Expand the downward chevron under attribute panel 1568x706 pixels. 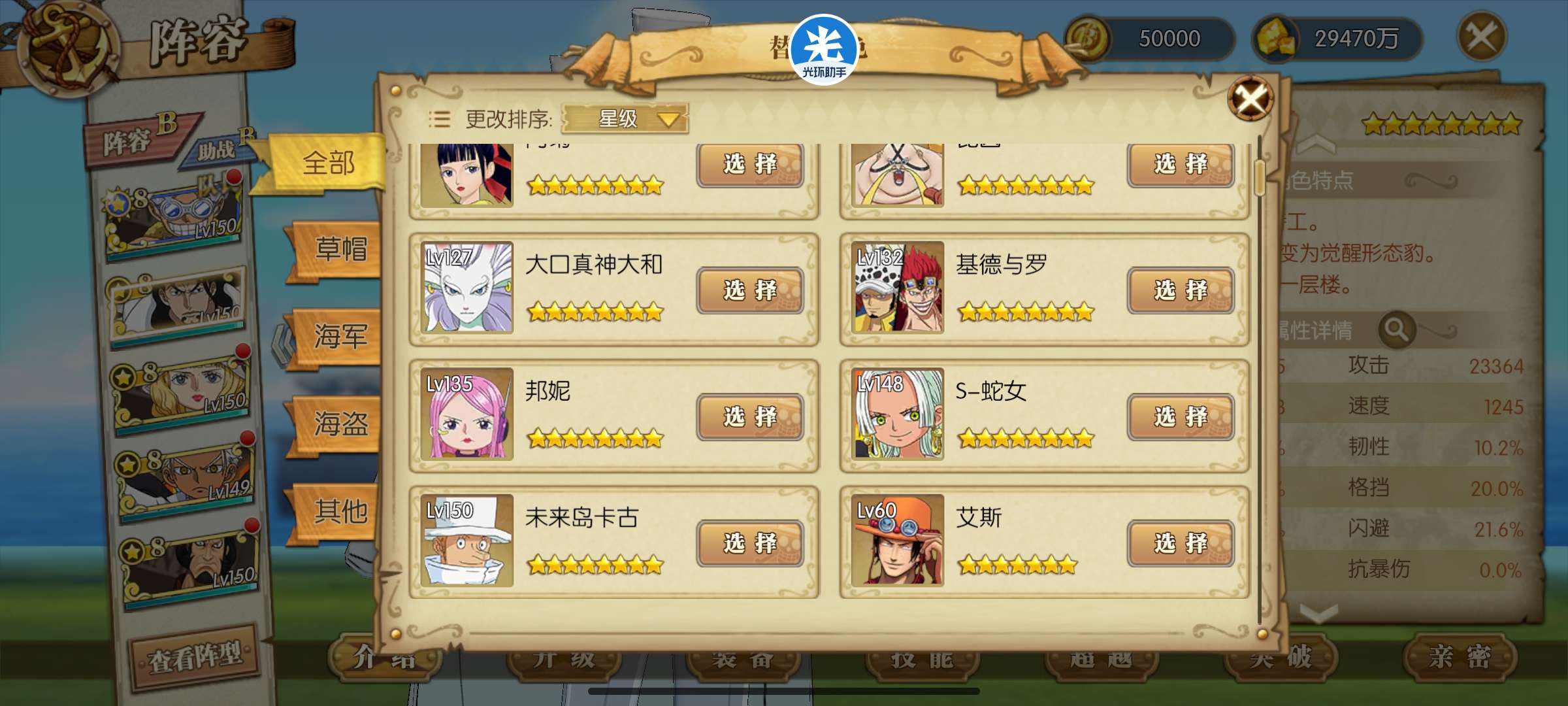(x=1318, y=613)
